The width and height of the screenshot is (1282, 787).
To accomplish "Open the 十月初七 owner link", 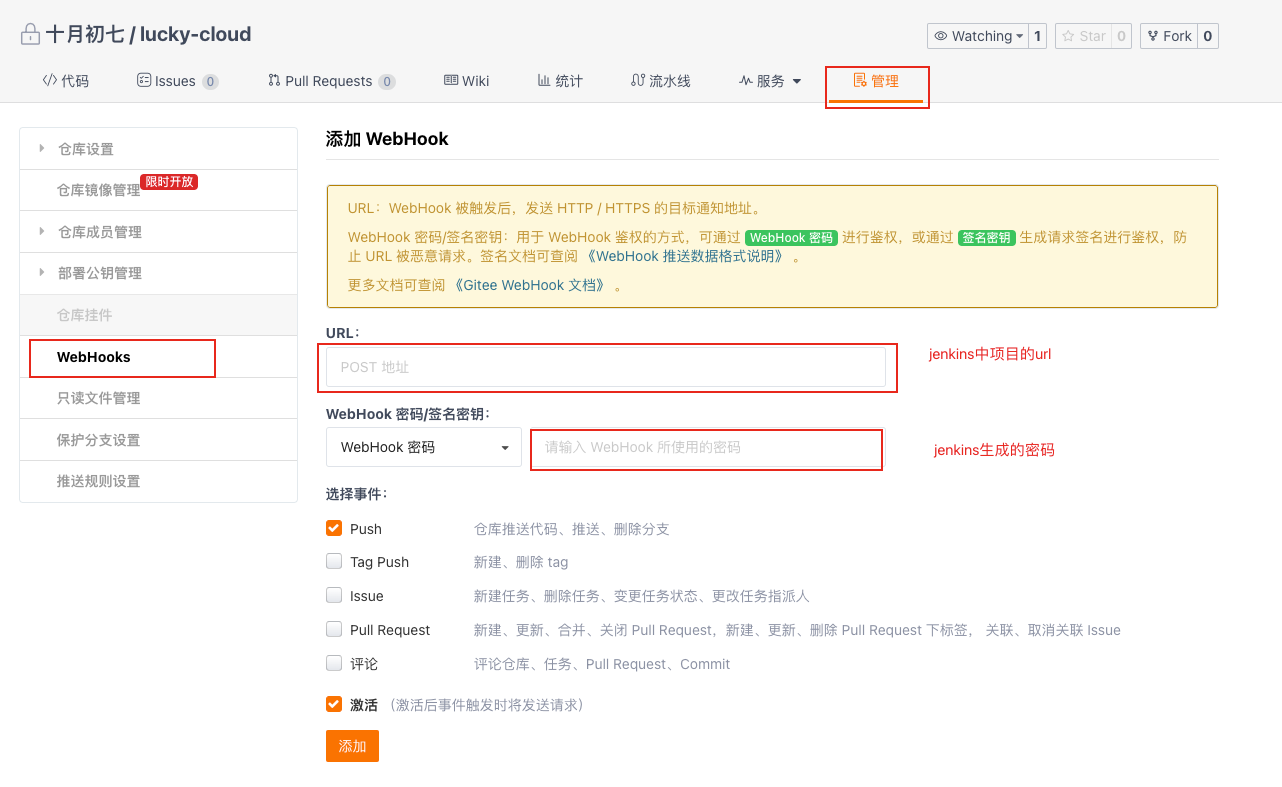I will 85,35.
